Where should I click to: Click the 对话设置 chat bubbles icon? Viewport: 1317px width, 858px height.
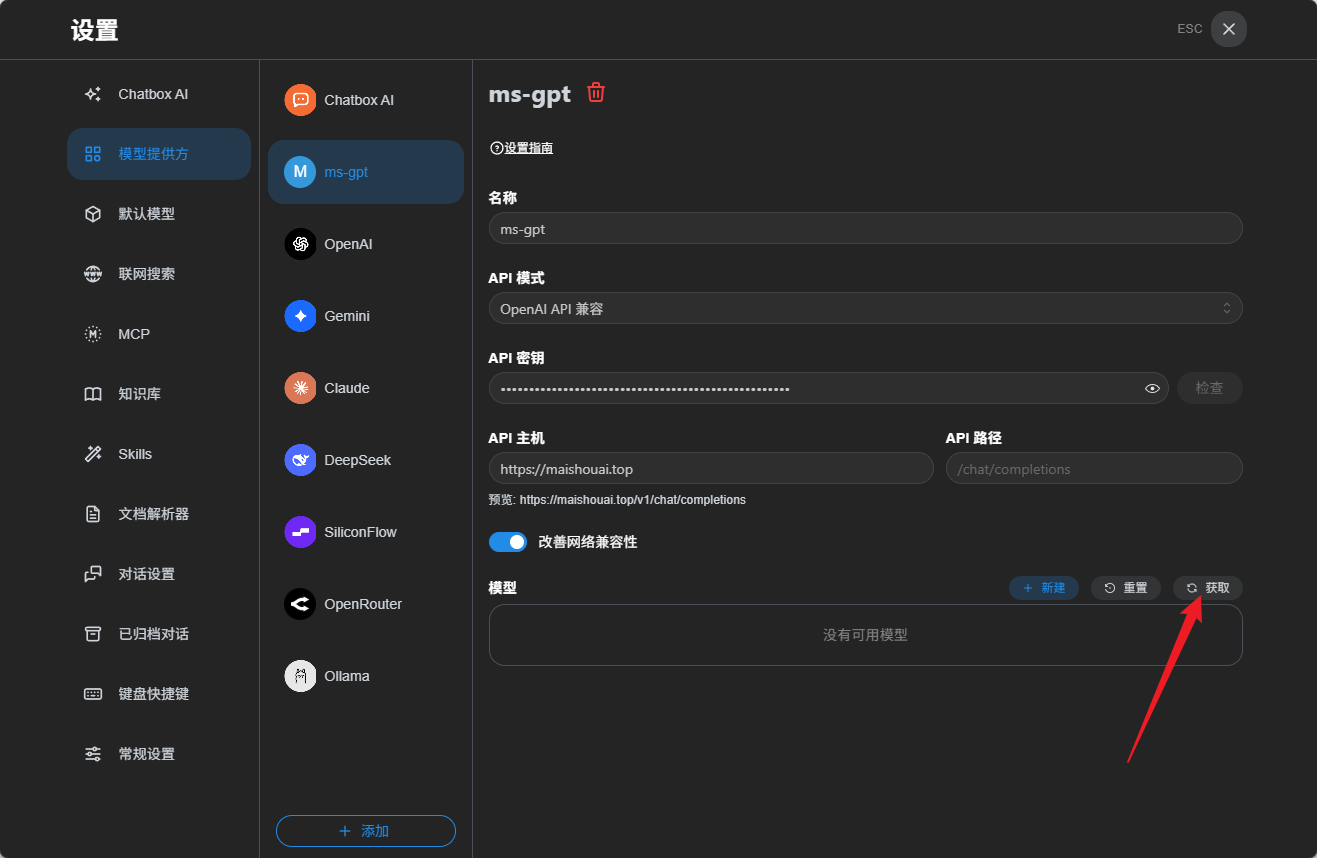[x=93, y=574]
